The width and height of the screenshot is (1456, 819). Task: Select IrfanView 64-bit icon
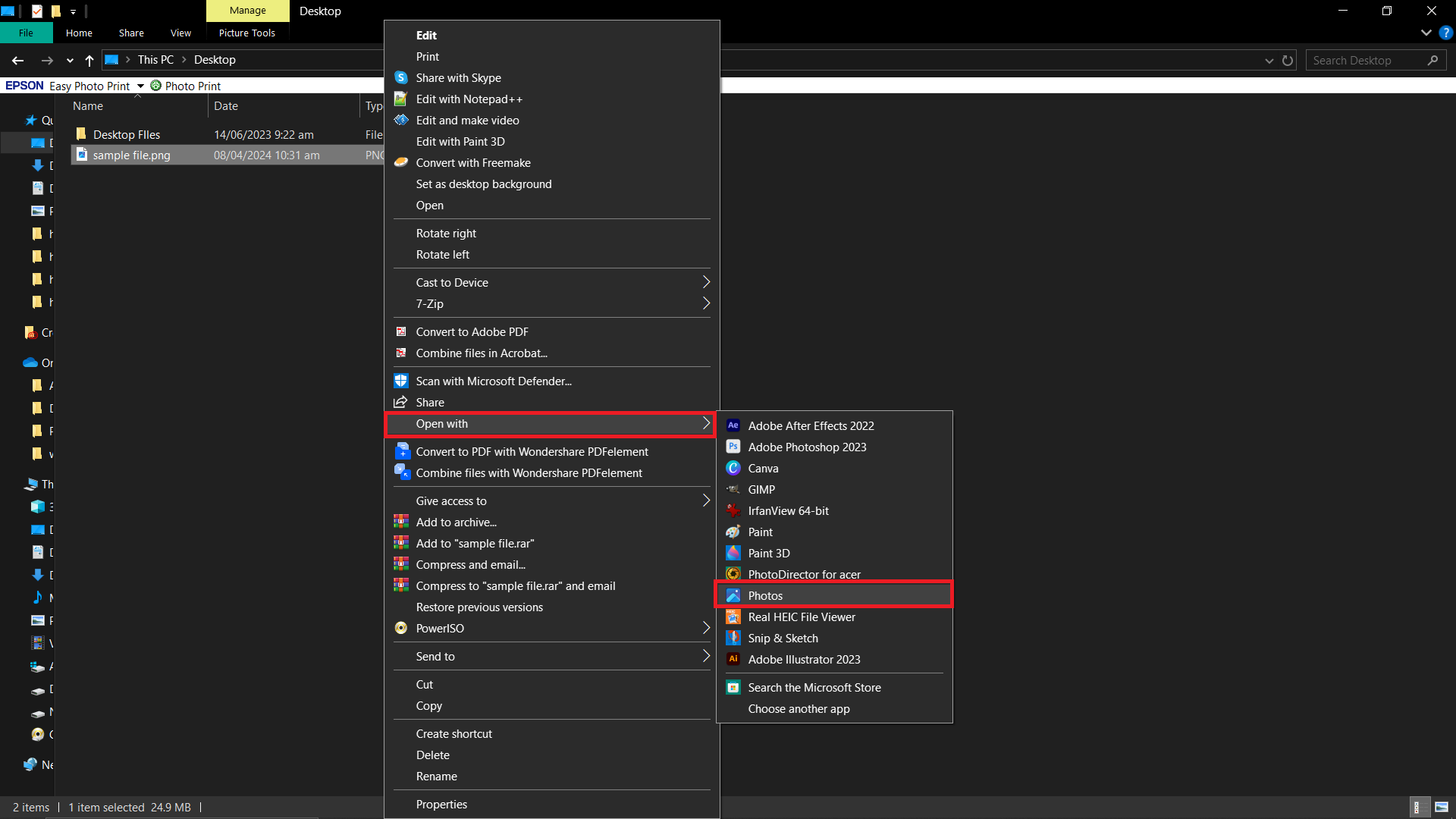click(x=735, y=510)
